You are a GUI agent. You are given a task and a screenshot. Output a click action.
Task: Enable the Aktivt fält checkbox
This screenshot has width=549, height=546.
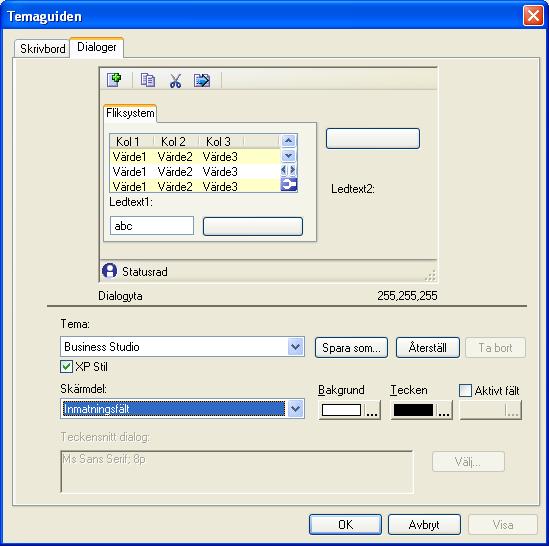coord(465,391)
